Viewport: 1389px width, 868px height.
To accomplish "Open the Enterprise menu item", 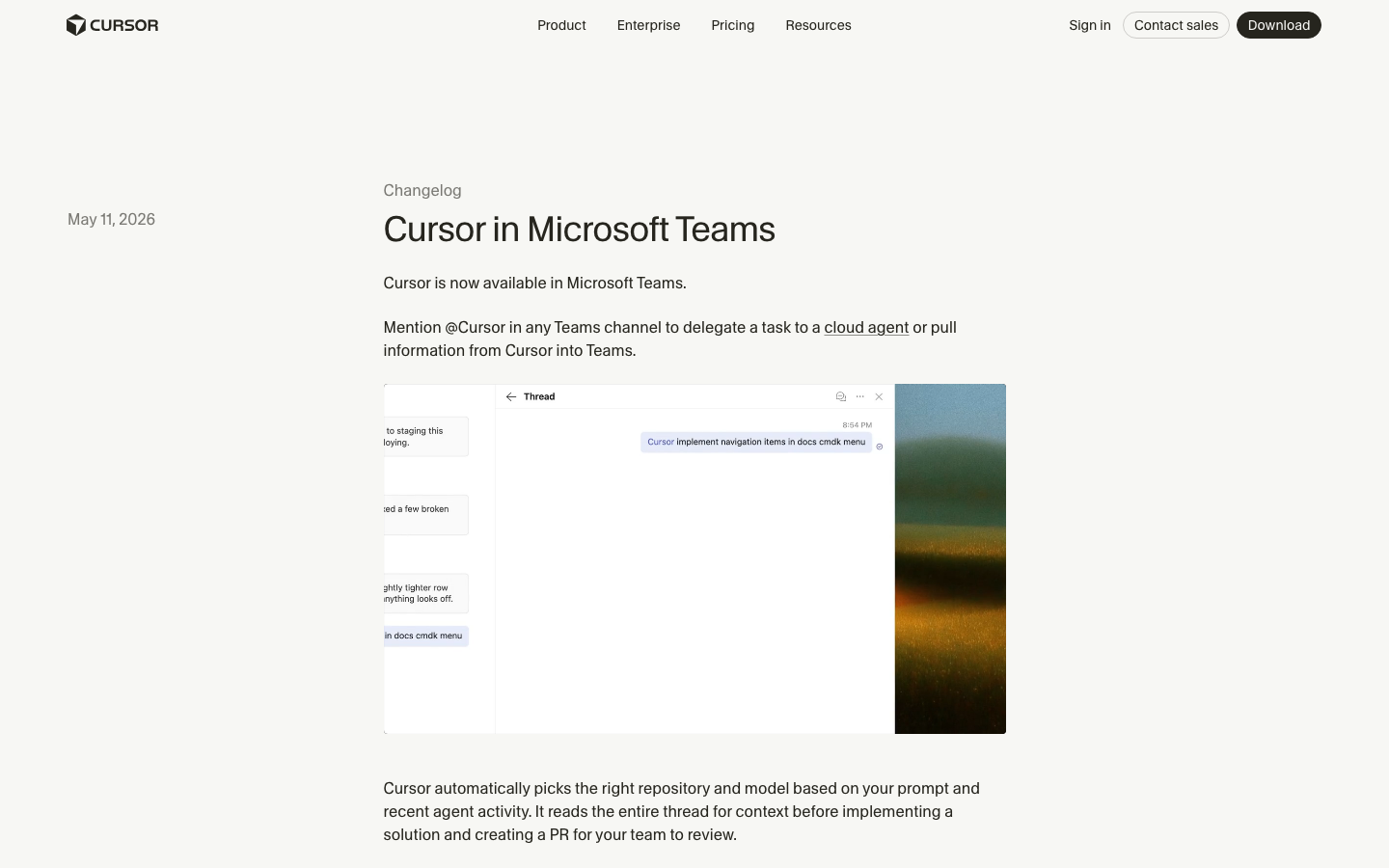I will pos(648,25).
